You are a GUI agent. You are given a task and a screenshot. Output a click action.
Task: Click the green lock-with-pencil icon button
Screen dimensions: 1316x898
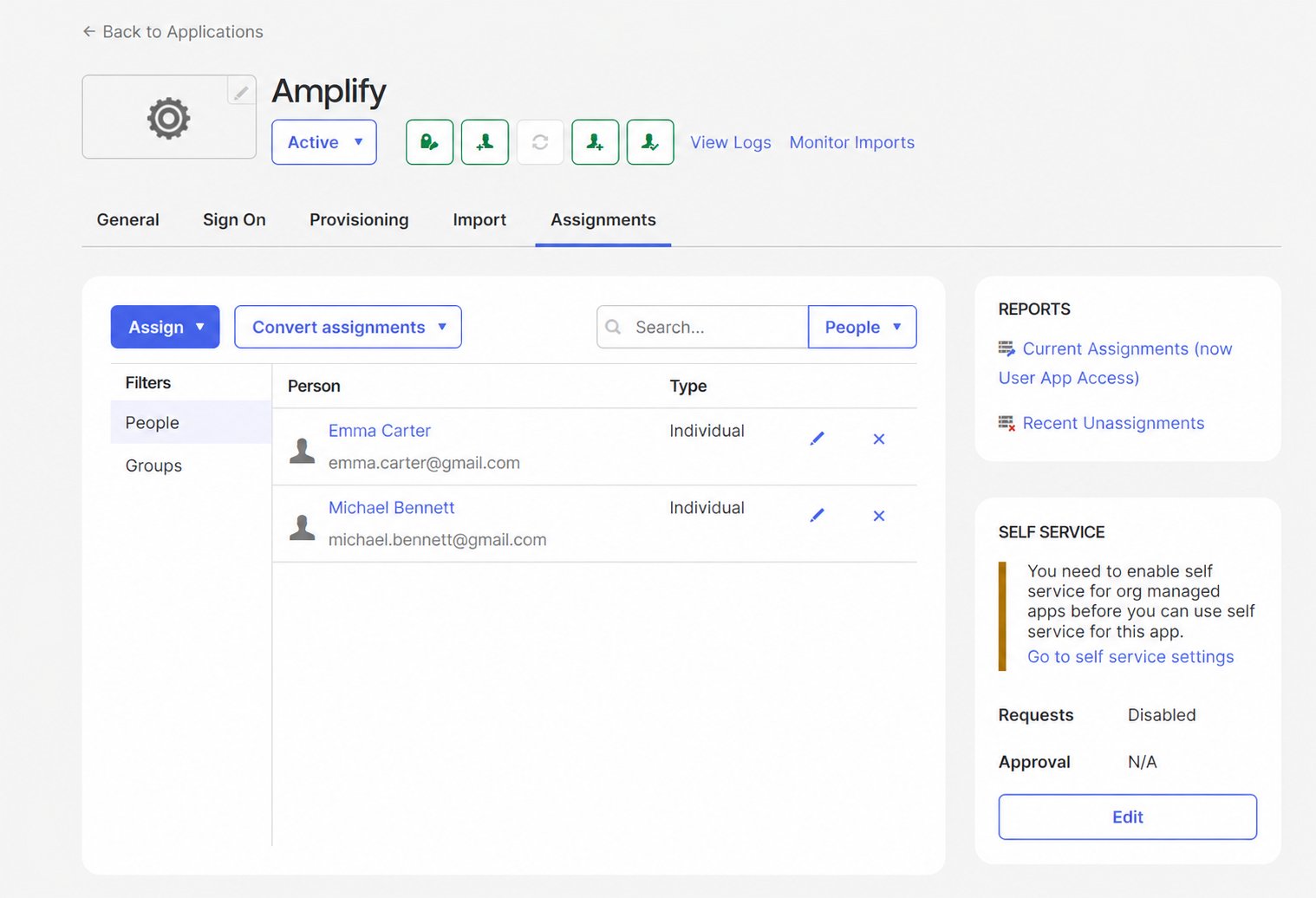pos(429,142)
